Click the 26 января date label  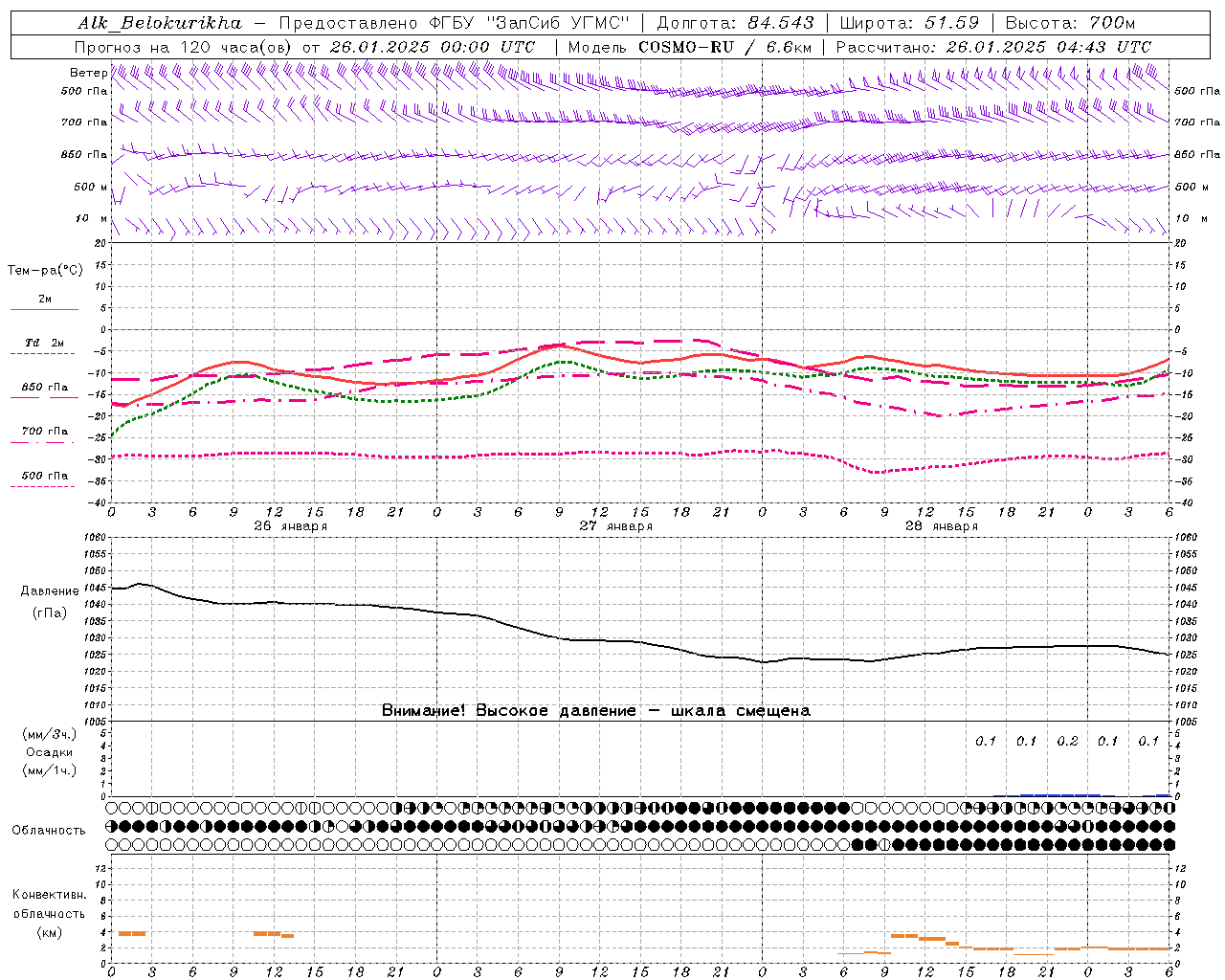(x=290, y=525)
